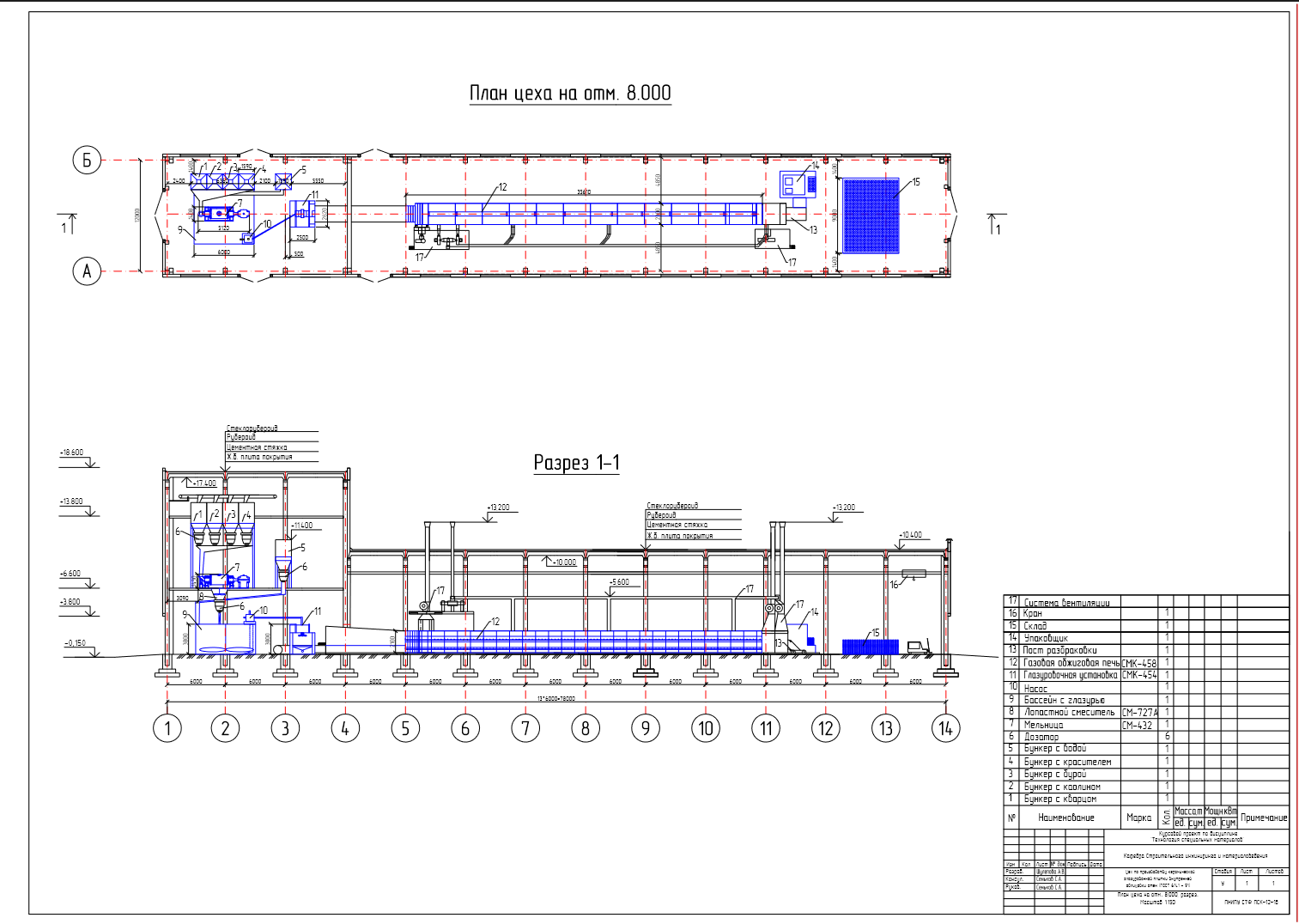This screenshot has width=1299, height=924.
Task: Select the +6.600 elevation mark
Action: click(x=78, y=579)
